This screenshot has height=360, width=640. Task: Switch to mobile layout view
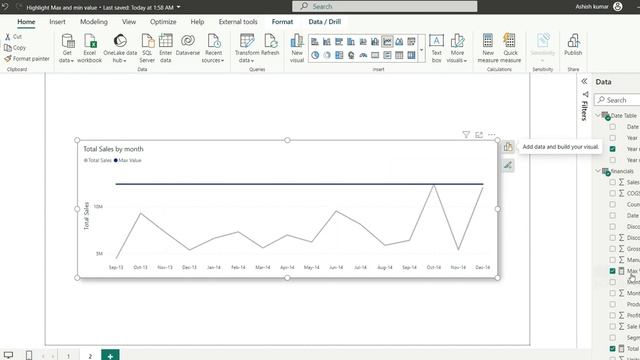click(x=29, y=355)
